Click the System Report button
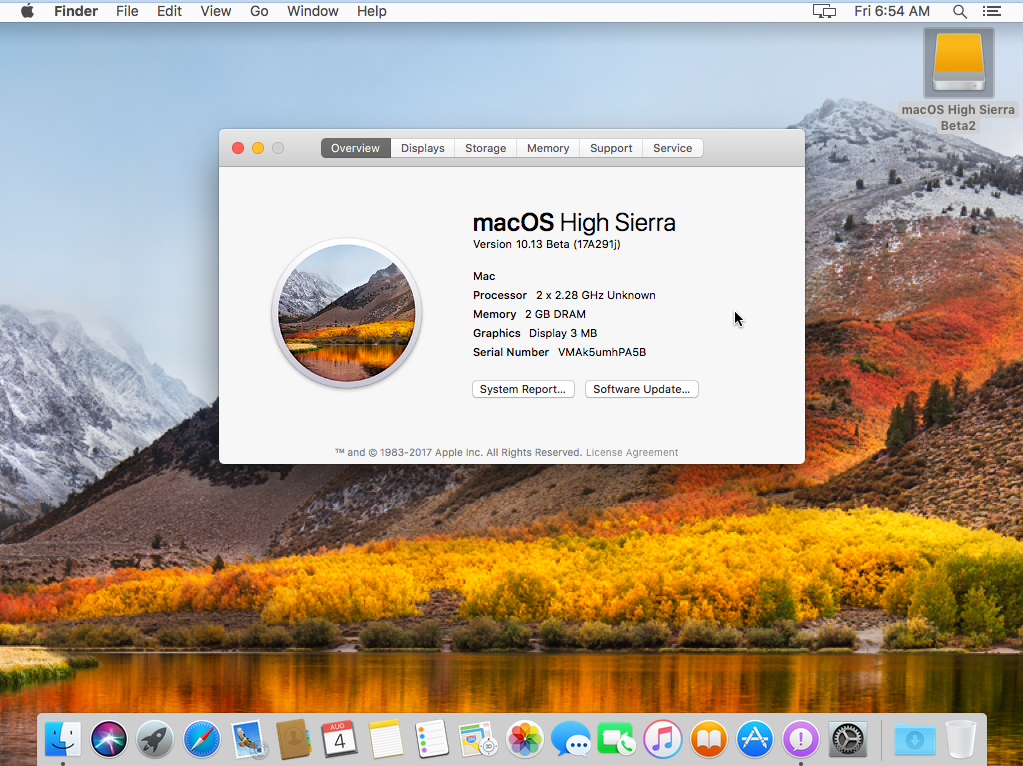 tap(523, 389)
